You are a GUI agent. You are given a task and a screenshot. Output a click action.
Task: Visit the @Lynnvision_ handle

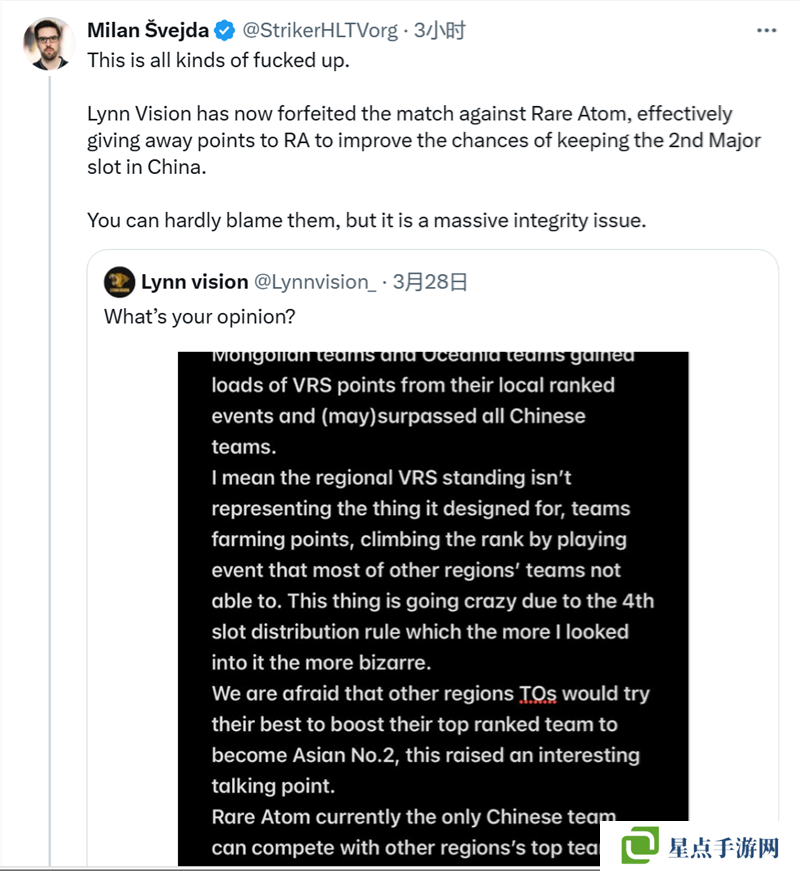pyautogui.click(x=315, y=282)
